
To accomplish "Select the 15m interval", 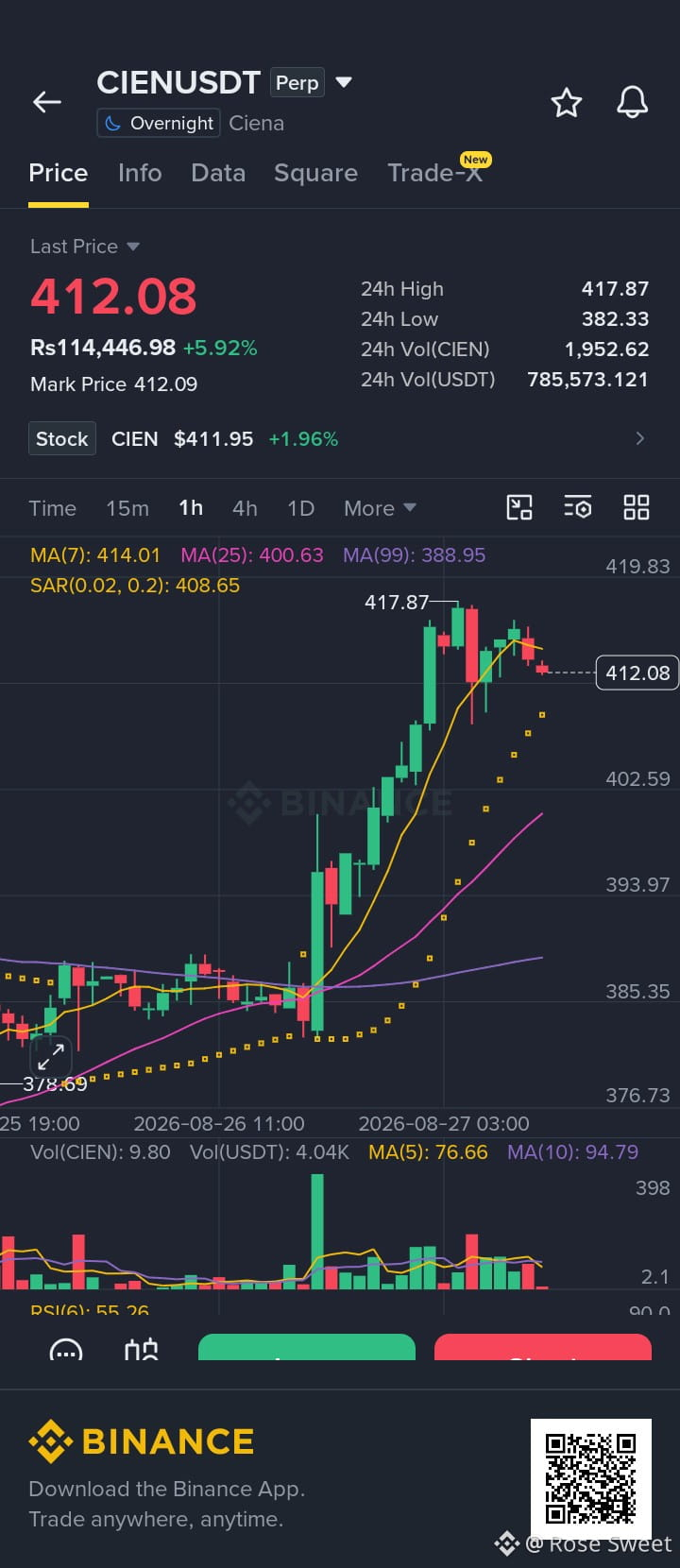I will 127,508.
